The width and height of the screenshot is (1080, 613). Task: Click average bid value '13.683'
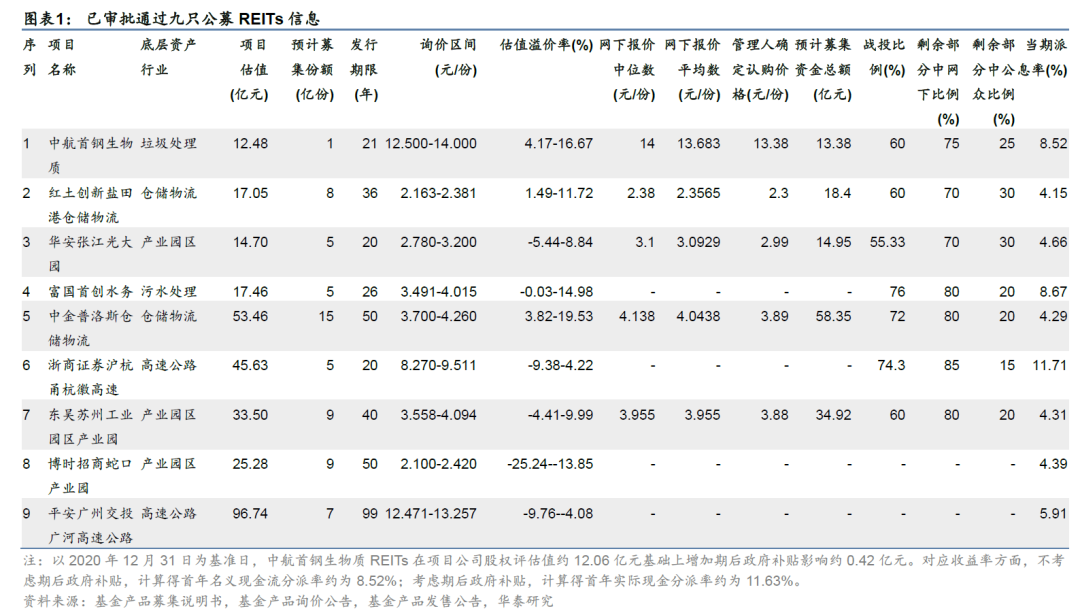click(x=698, y=144)
